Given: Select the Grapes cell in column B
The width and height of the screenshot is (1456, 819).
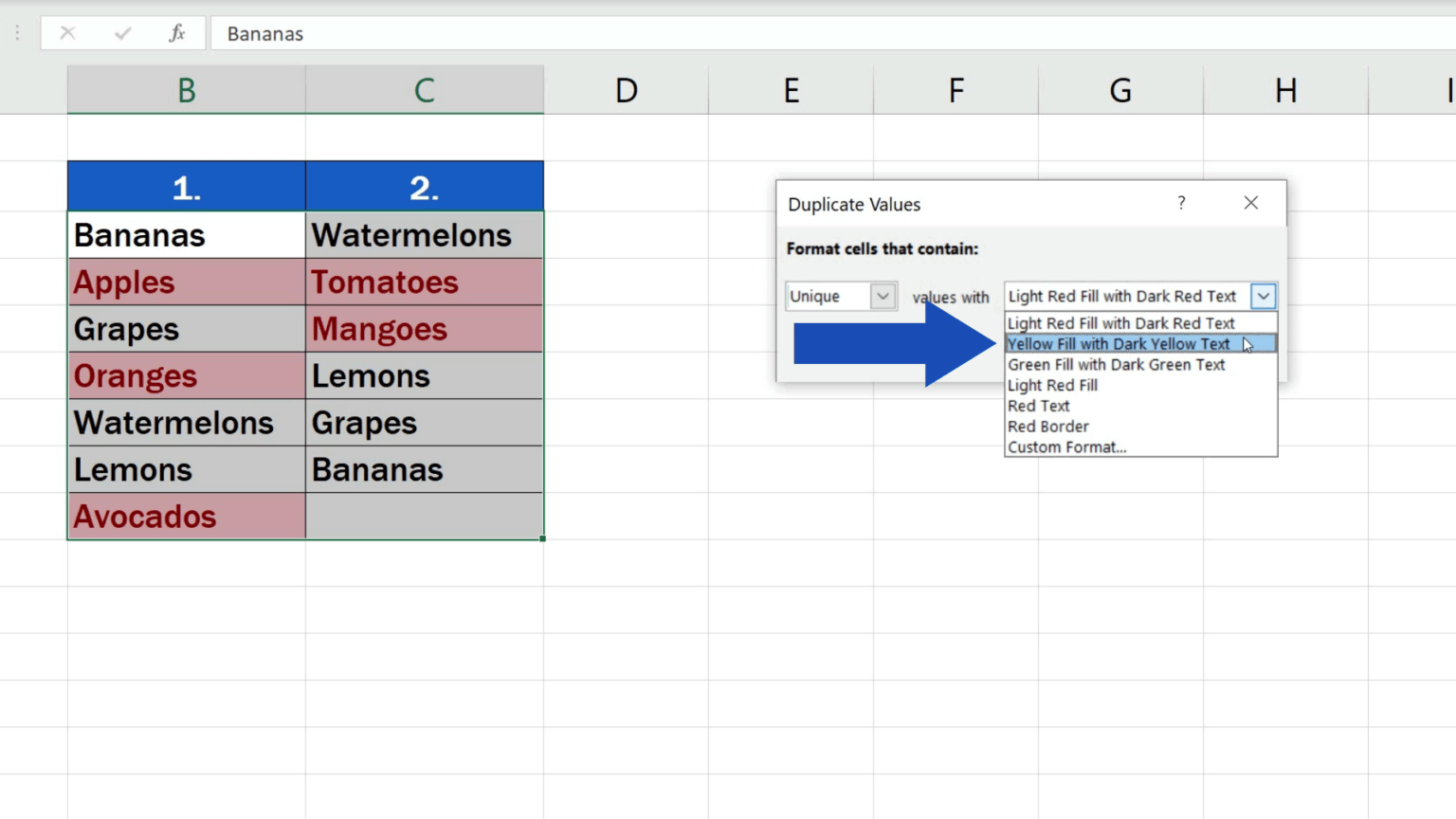Looking at the screenshot, I should pyautogui.click(x=187, y=329).
